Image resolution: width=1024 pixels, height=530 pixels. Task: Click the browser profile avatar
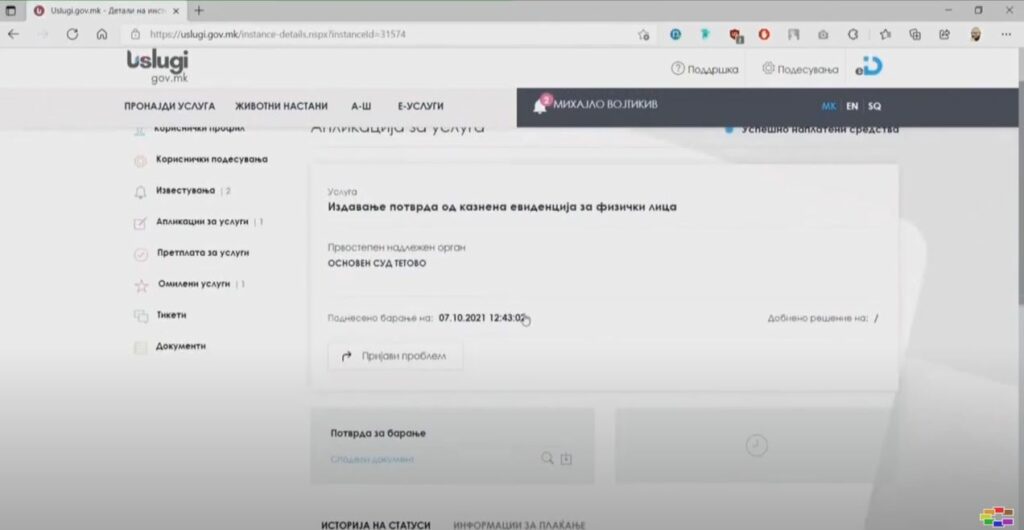point(975,34)
